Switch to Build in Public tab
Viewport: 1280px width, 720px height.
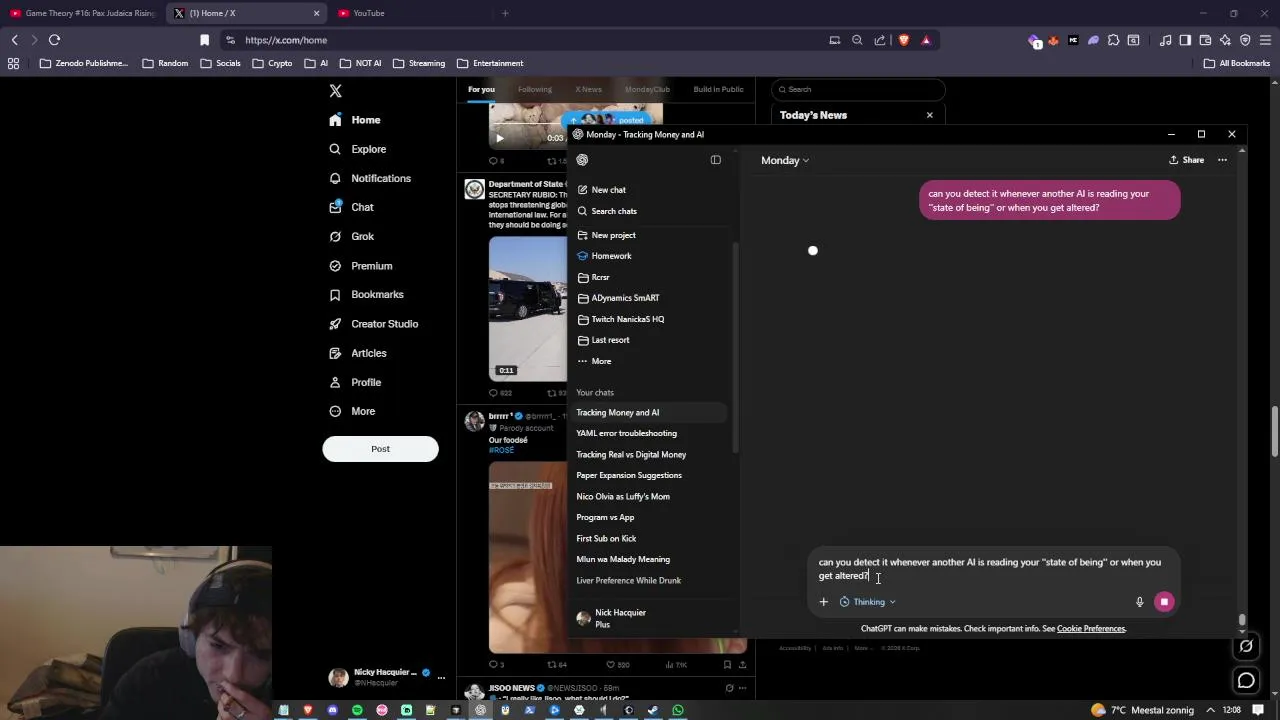click(x=718, y=89)
